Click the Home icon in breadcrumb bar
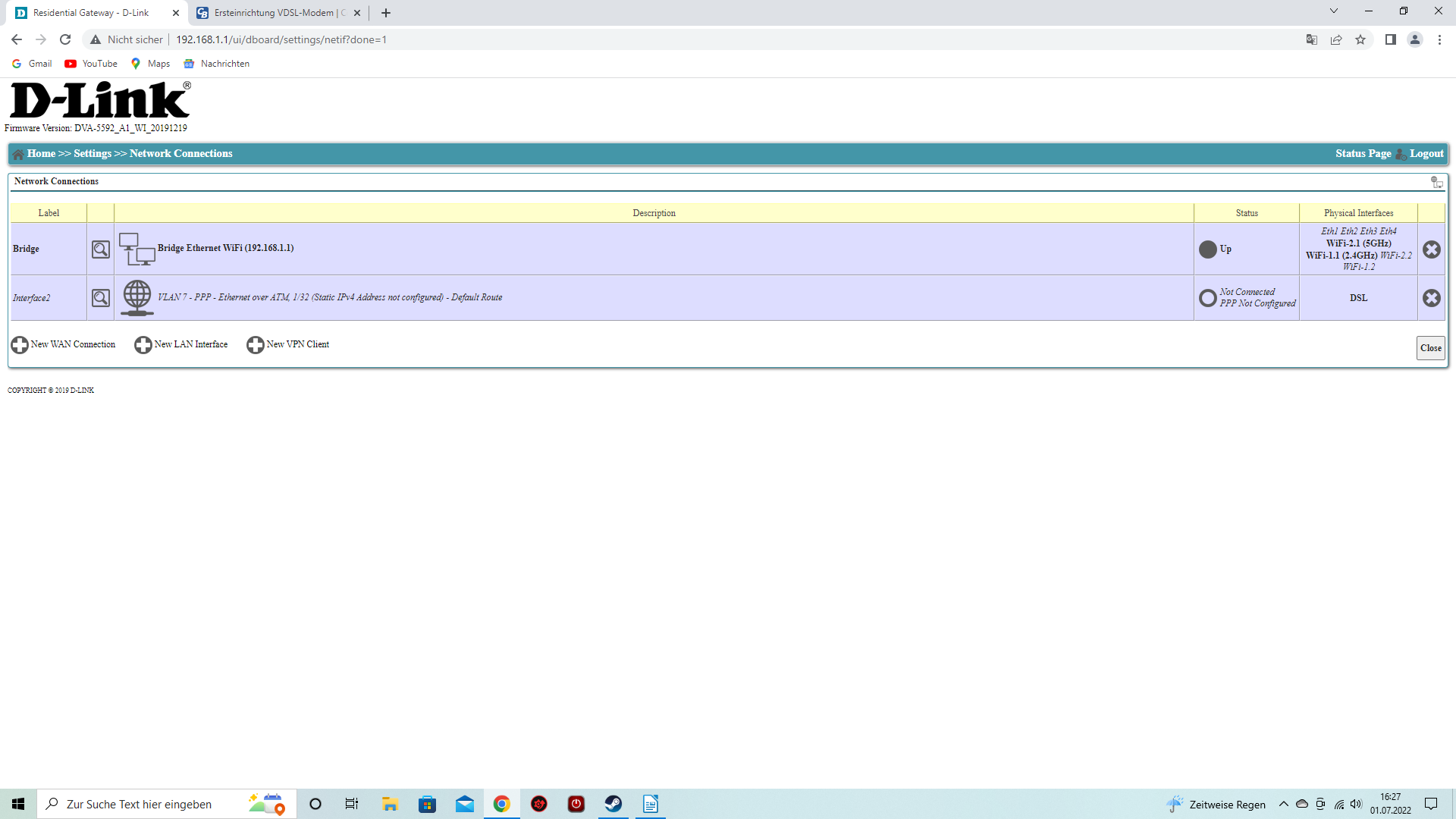This screenshot has height=819, width=1456. click(x=18, y=154)
